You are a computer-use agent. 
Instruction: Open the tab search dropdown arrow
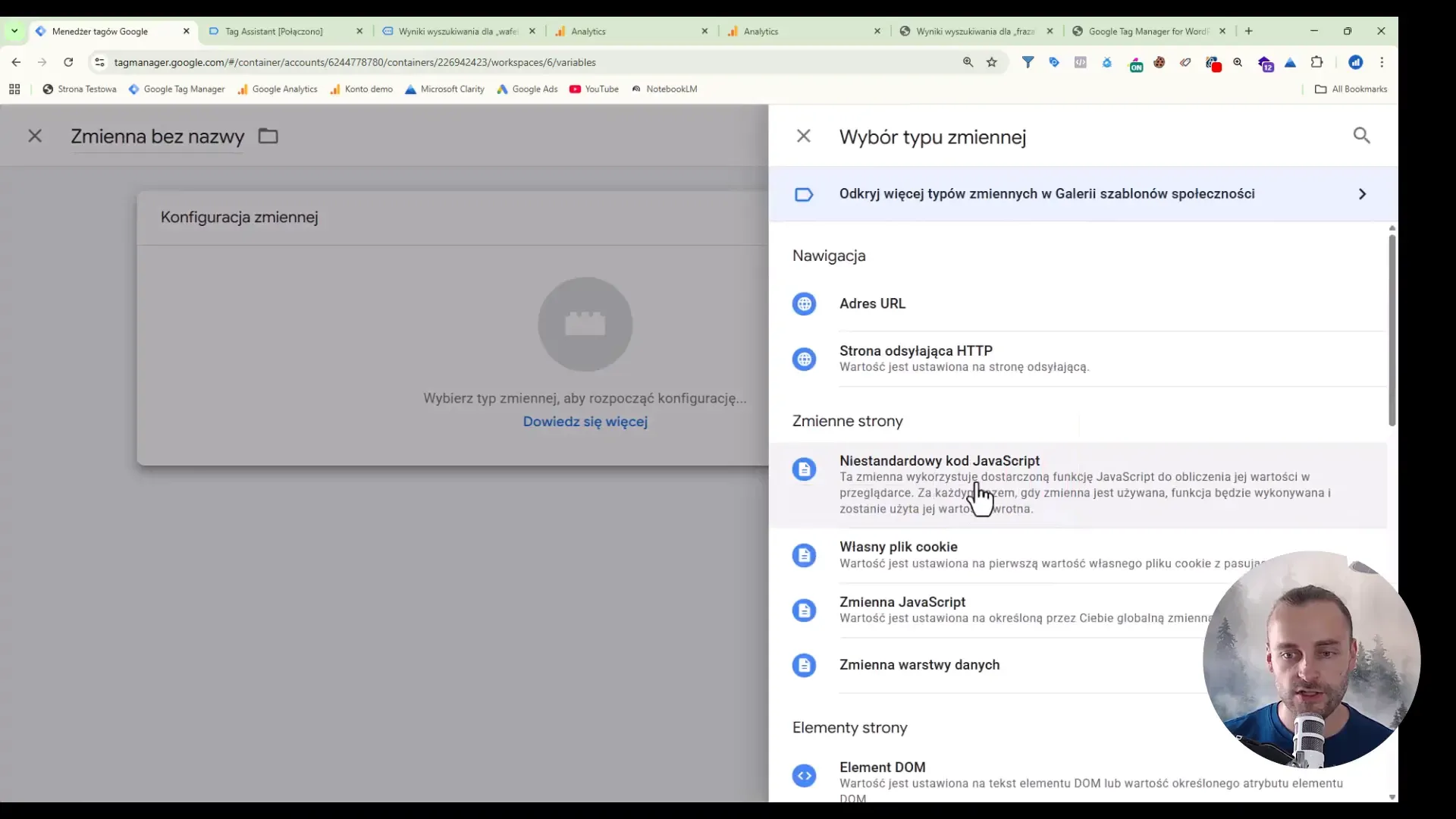[x=14, y=31]
